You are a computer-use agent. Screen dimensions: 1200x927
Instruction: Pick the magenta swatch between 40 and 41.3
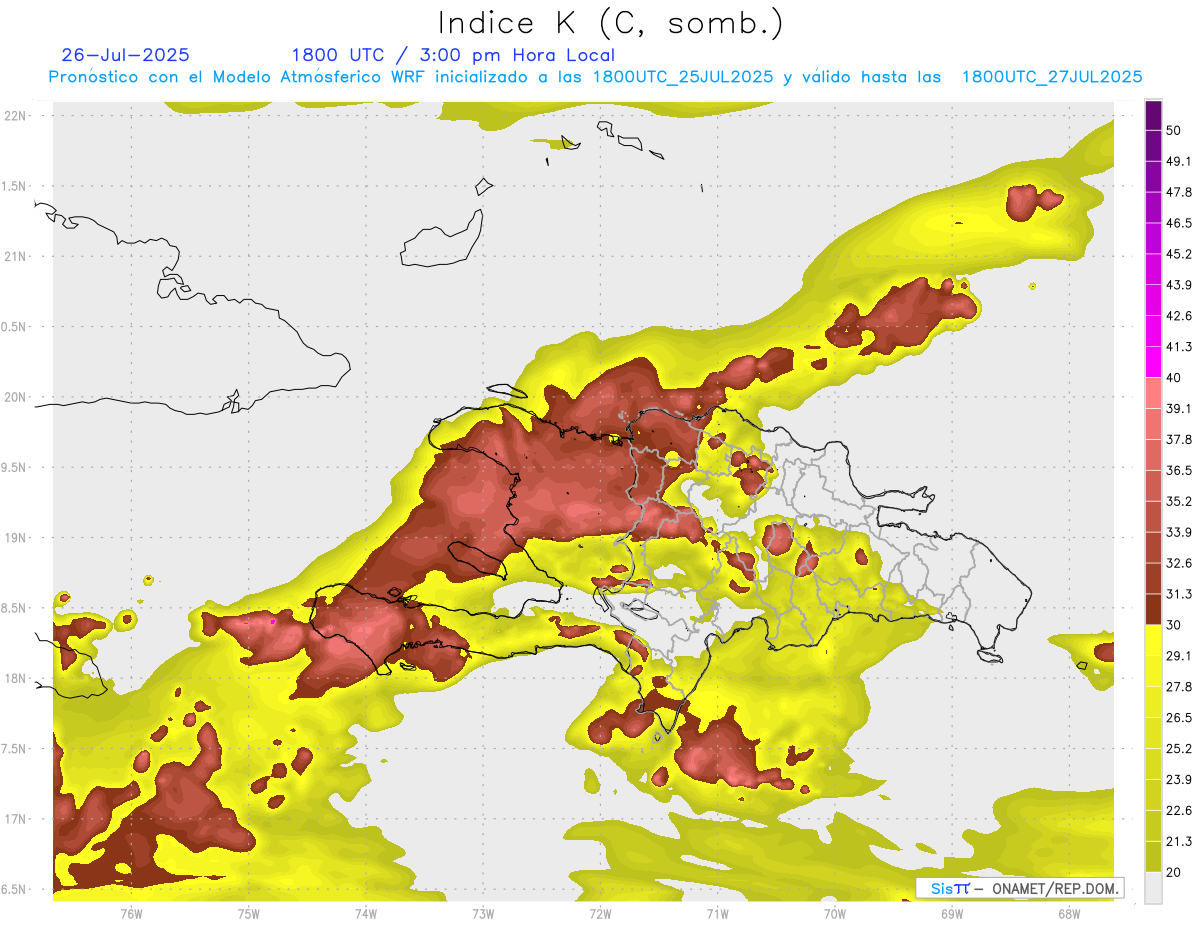pyautogui.click(x=1154, y=362)
